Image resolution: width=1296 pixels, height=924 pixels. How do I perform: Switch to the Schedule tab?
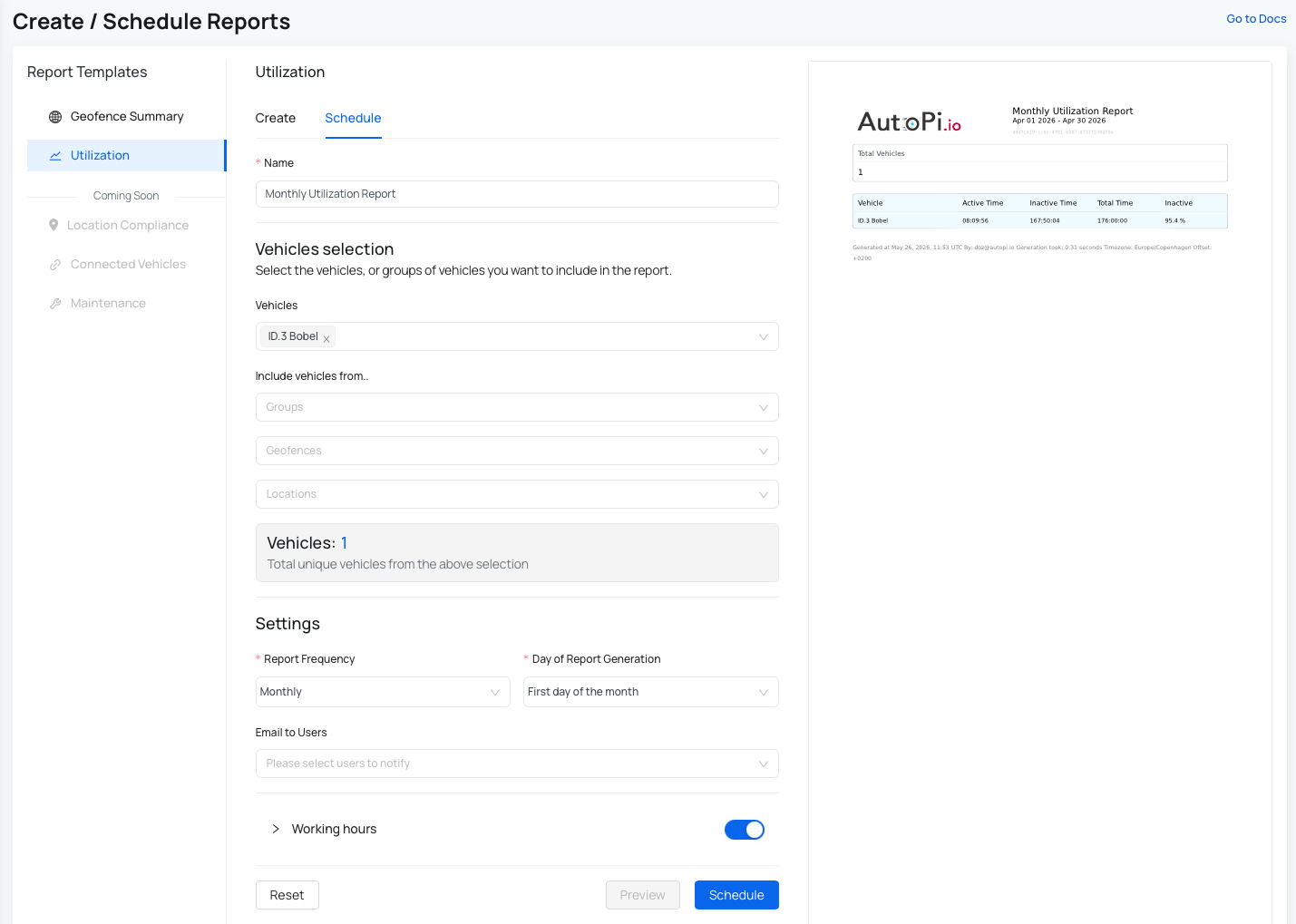coord(353,118)
